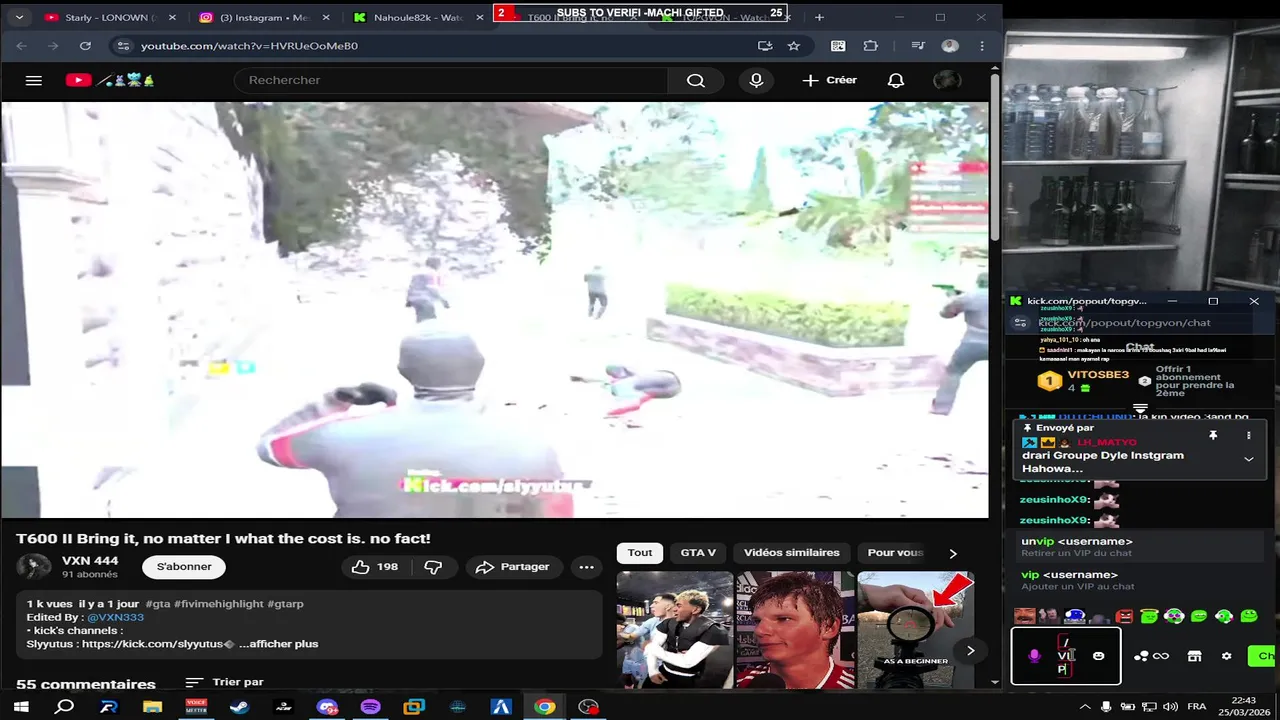Screen dimensions: 1280x720
Task: Open the kick.com/slyyutus link in description
Action: 153,644
